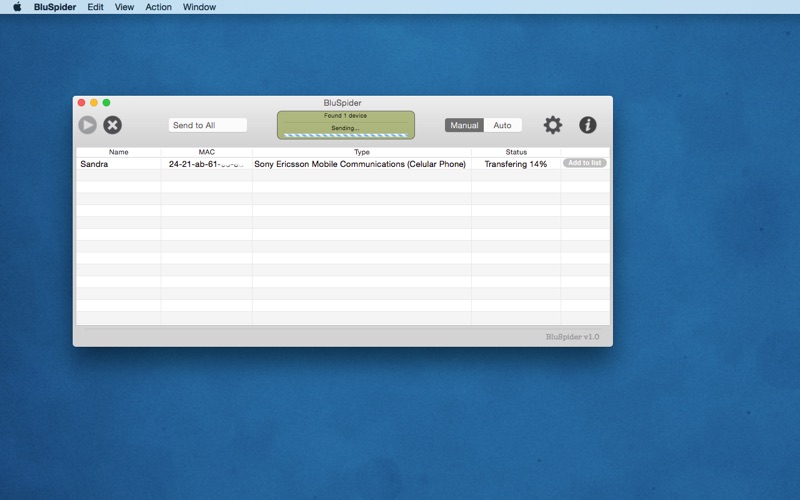Sort devices by Name column header
This screenshot has width=800, height=500.
[x=118, y=152]
